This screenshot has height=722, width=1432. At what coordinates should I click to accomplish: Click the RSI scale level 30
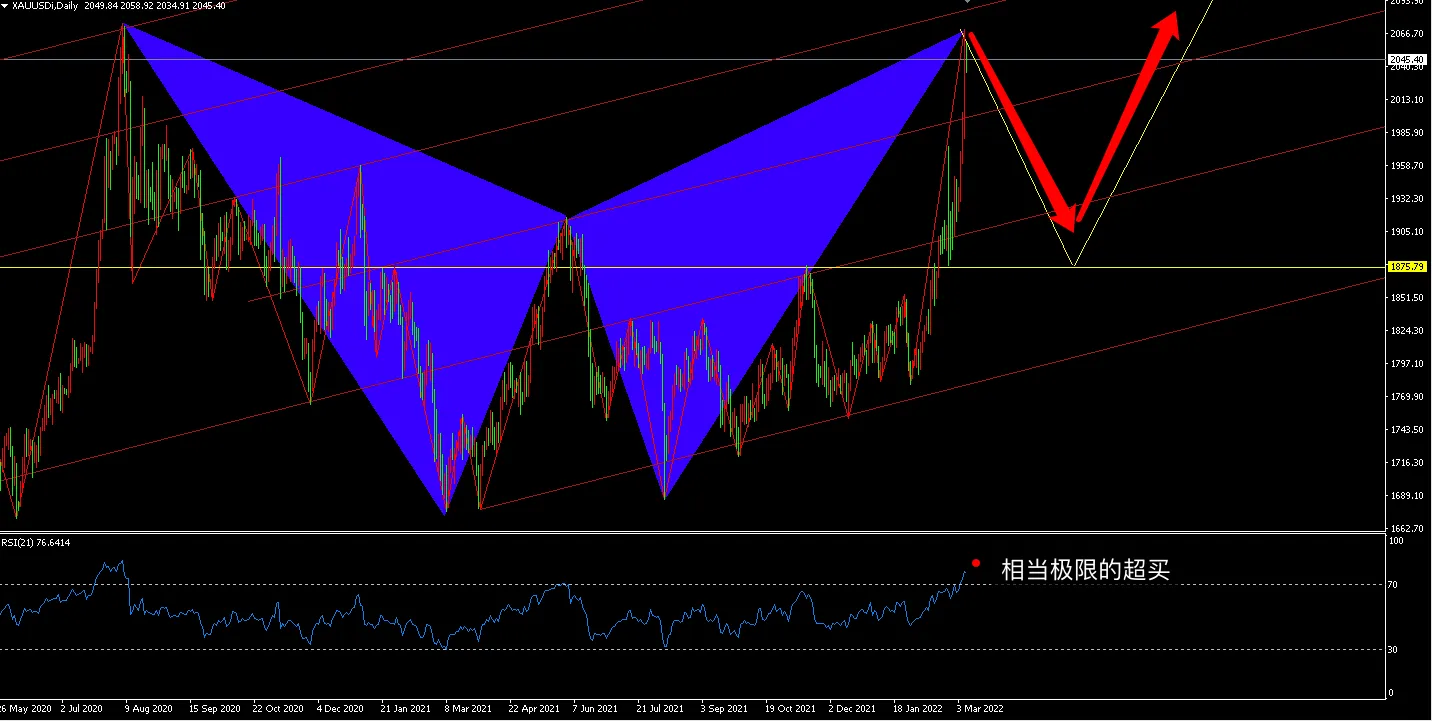(x=1395, y=650)
